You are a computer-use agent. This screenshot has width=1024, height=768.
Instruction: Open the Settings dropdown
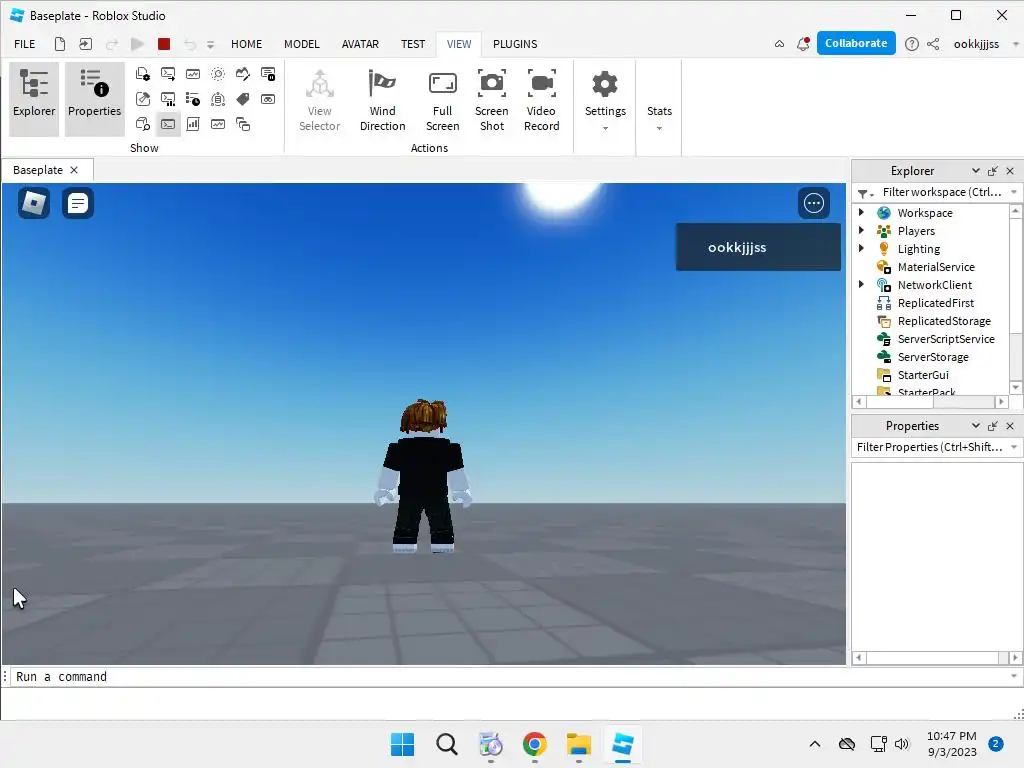click(x=605, y=100)
